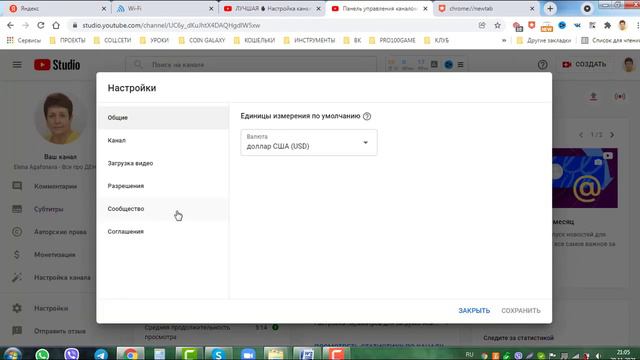Close settings with the ЗАКРЫТЬ button
Image resolution: width=640 pixels, height=360 pixels.
click(x=474, y=311)
